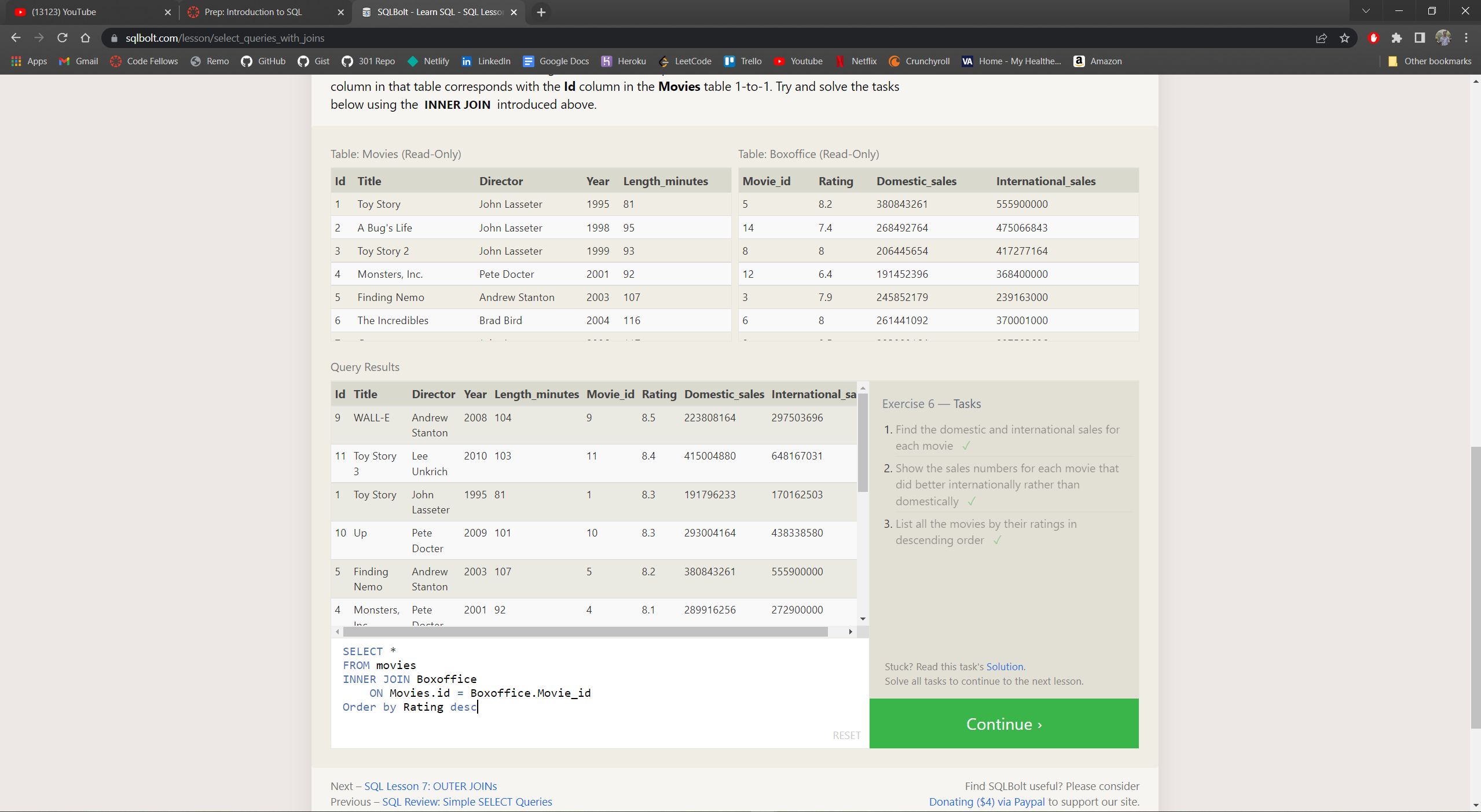1481x812 pixels.
Task: Click the query results vertical scrollbar thumb
Action: 863,443
